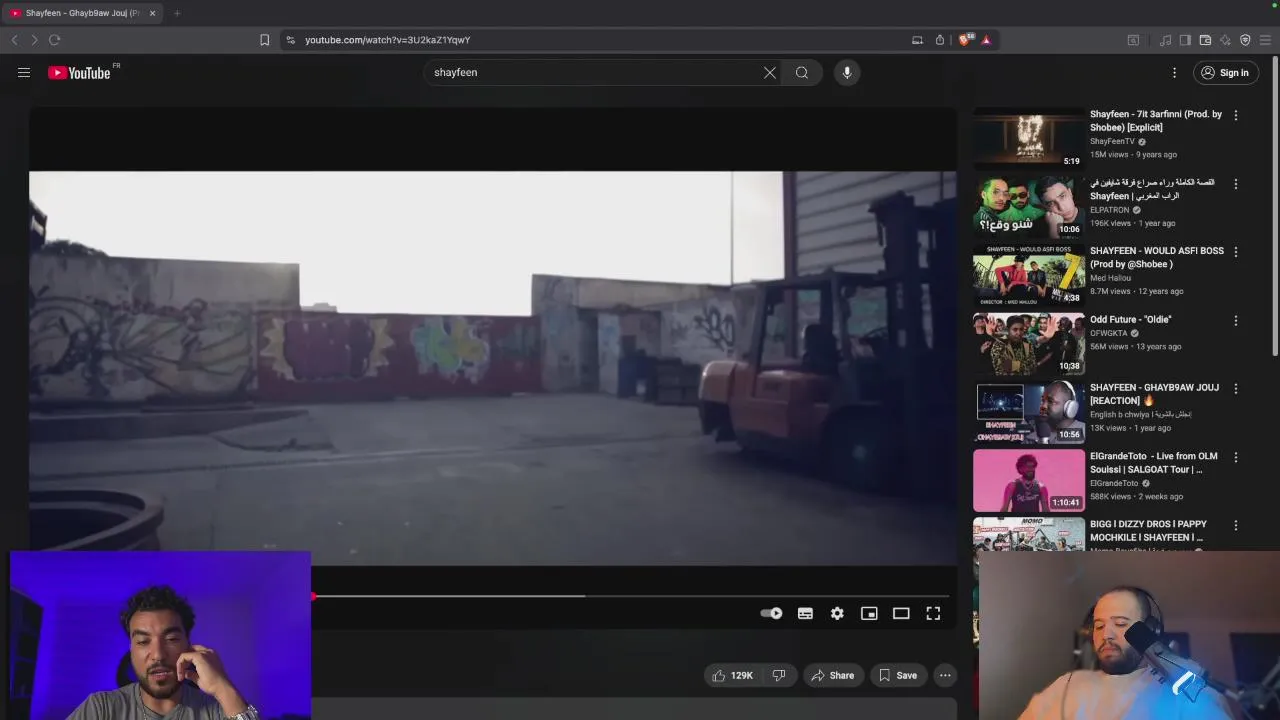The image size is (1280, 720).
Task: Bookmark this page from the address bar
Action: pyautogui.click(x=264, y=40)
